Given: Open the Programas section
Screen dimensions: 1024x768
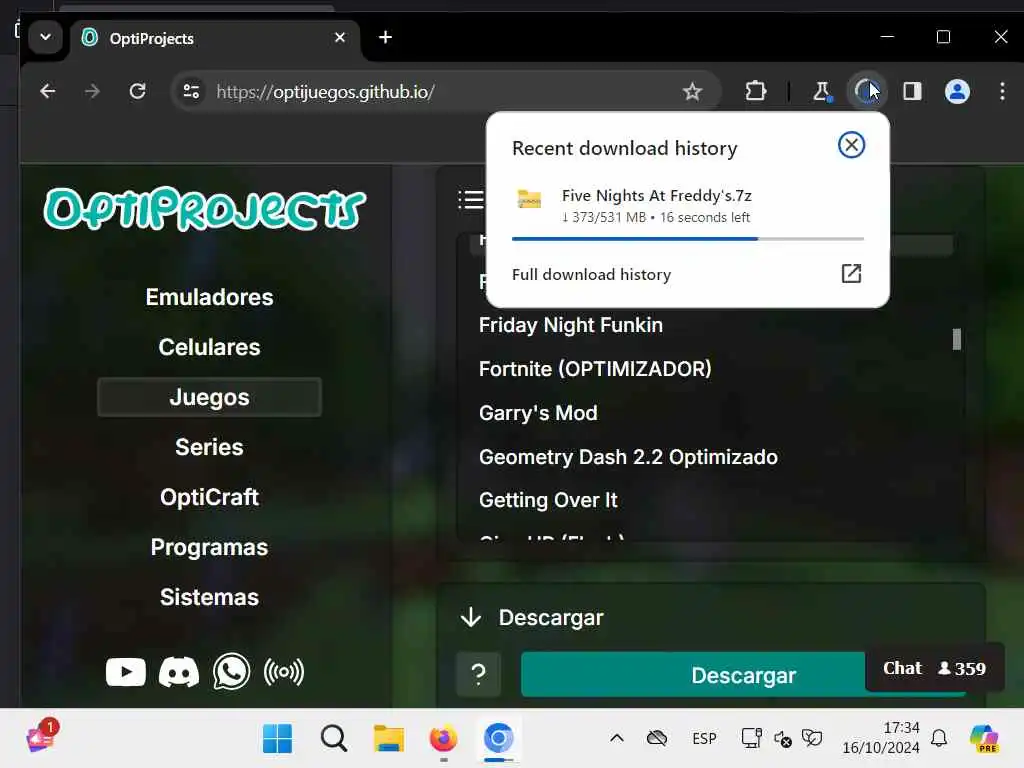Looking at the screenshot, I should pyautogui.click(x=209, y=547).
